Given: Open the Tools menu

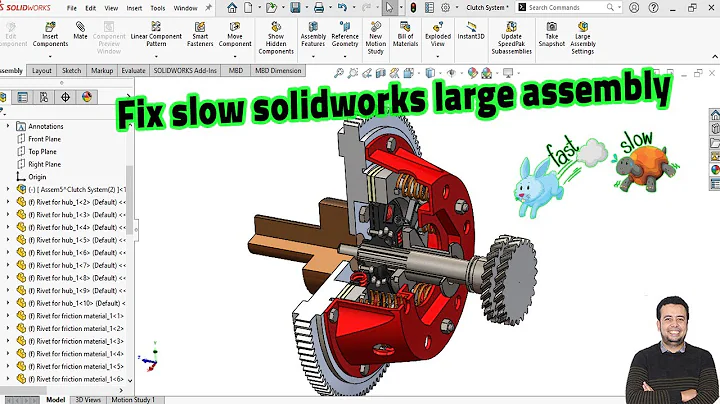Looking at the screenshot, I should point(158,8).
